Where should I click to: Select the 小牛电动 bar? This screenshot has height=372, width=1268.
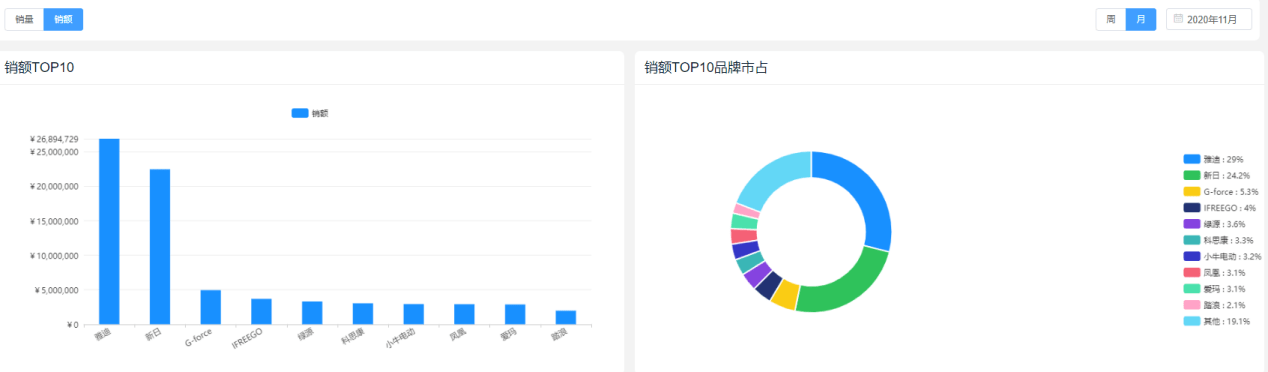(x=414, y=314)
